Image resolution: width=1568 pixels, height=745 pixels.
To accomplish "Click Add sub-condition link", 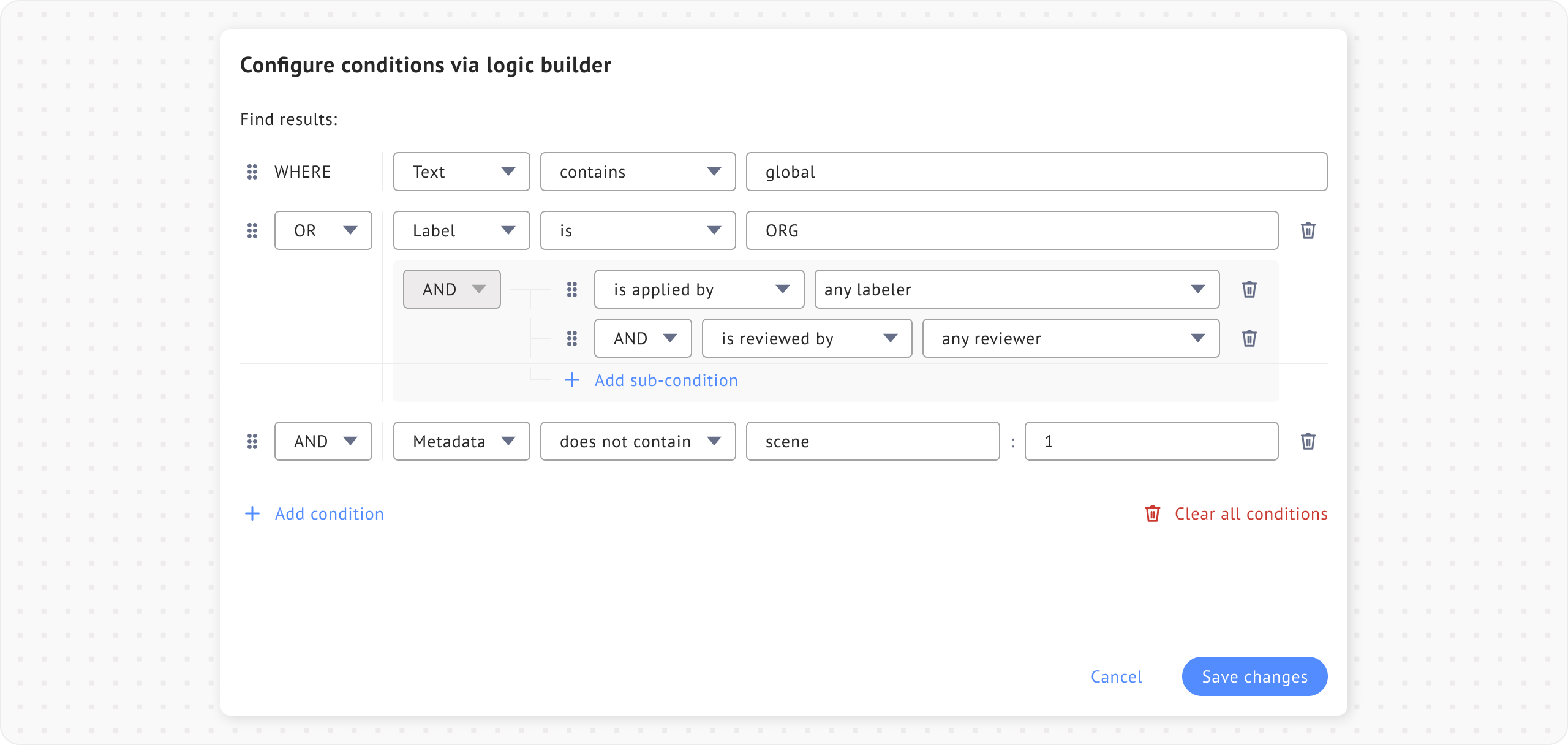I will [x=665, y=380].
